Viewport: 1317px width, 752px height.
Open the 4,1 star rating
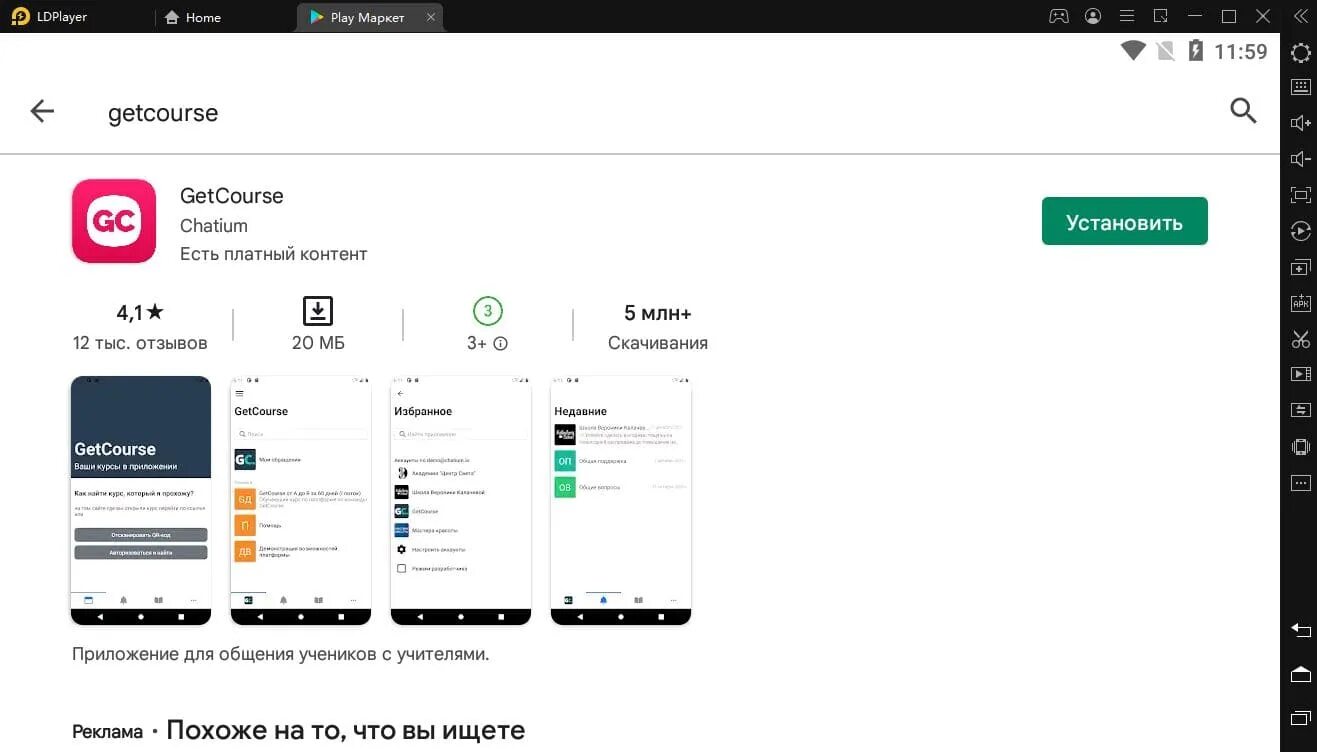pyautogui.click(x=140, y=312)
